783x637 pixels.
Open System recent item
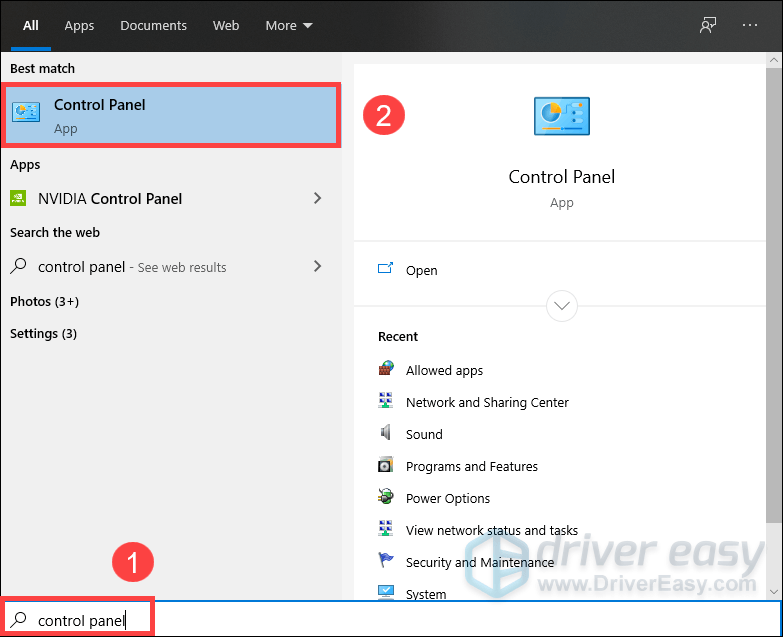tap(425, 594)
